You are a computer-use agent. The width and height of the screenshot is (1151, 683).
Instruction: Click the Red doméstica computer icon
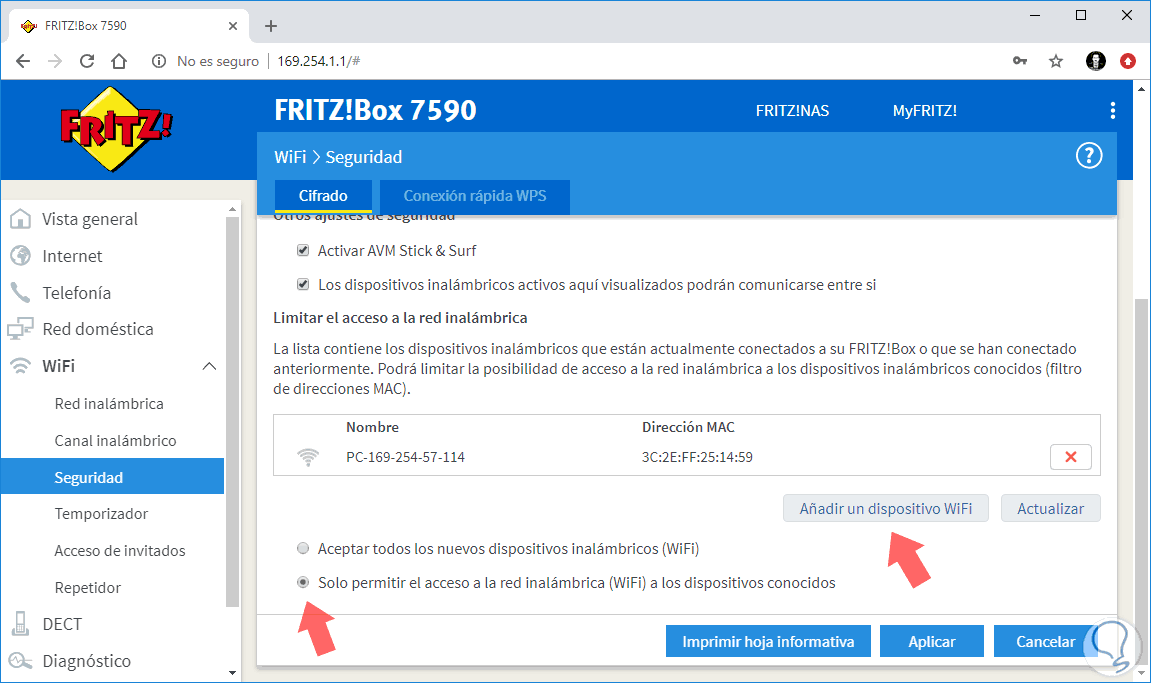click(21, 328)
